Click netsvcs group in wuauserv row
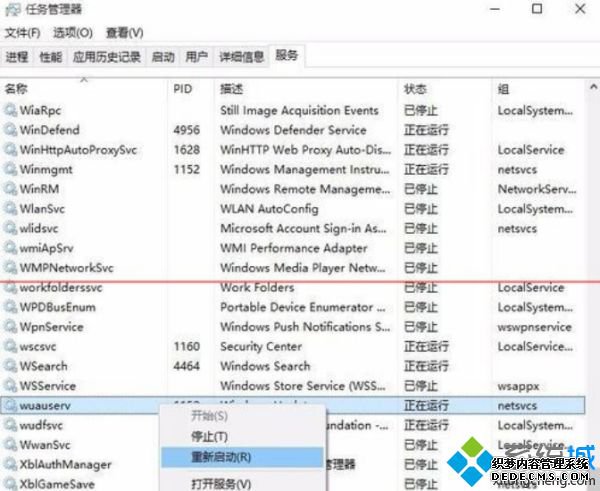 (x=517, y=406)
